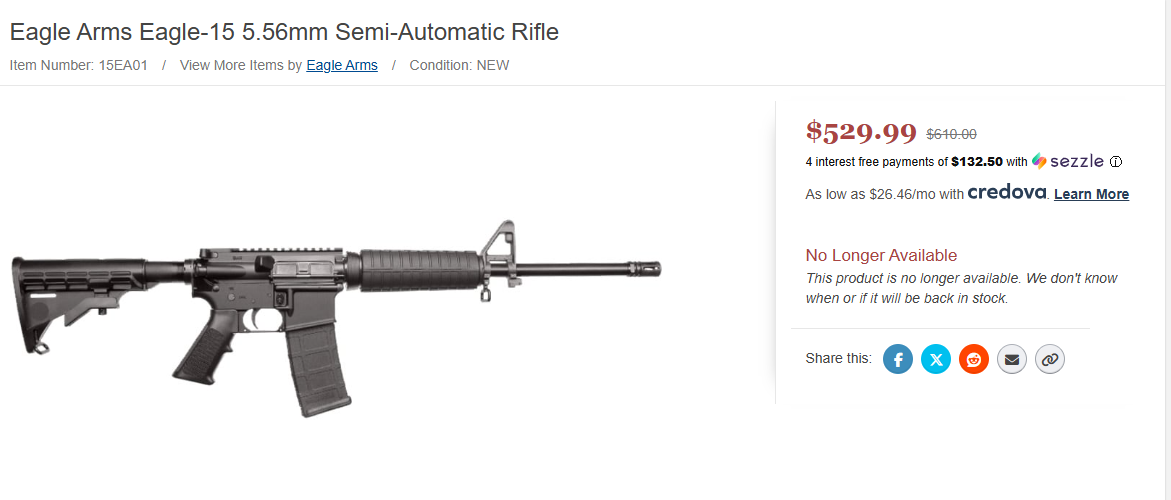Share this rifle on Facebook

click(x=898, y=358)
